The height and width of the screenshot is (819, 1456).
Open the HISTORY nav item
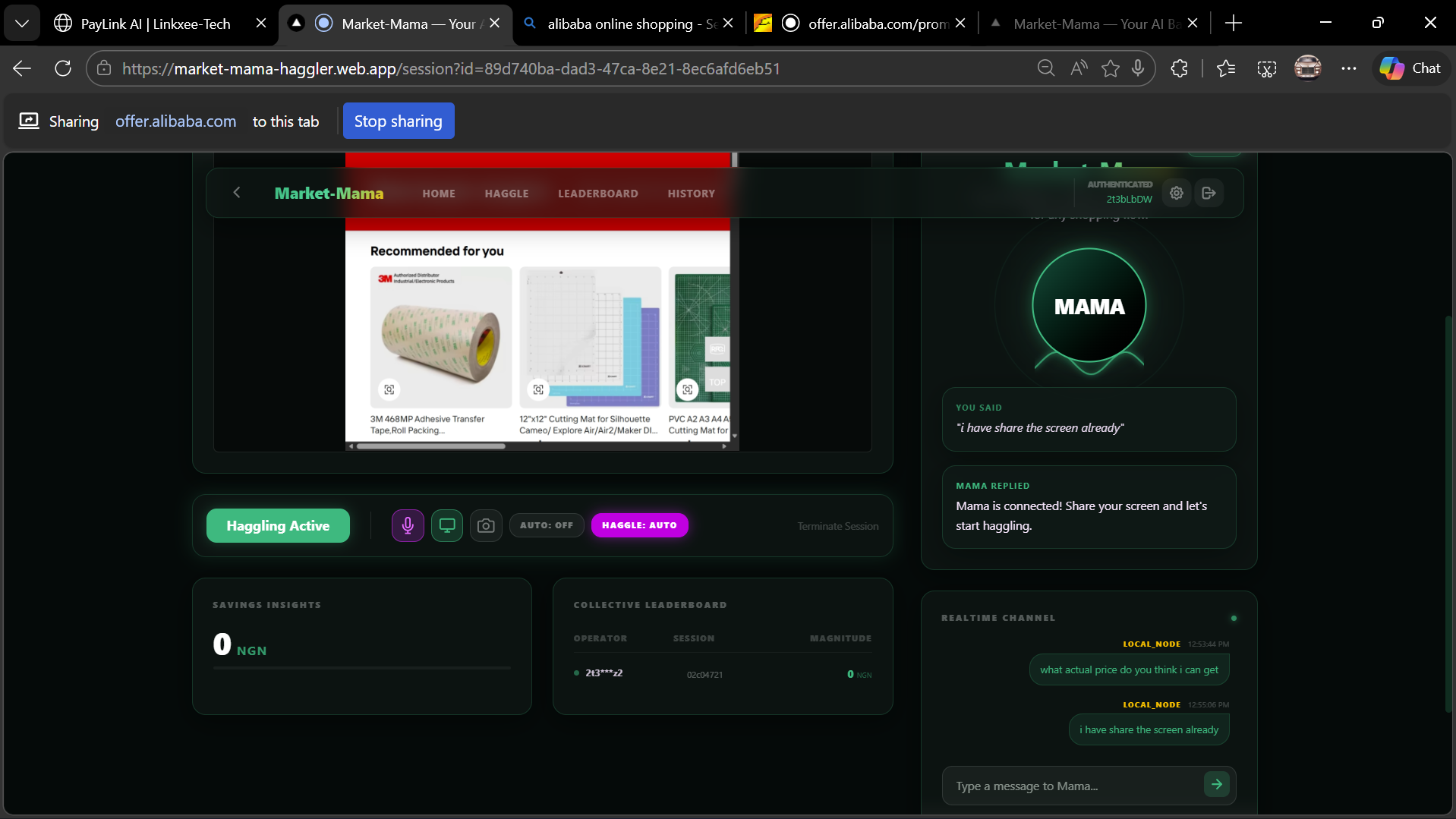692,194
